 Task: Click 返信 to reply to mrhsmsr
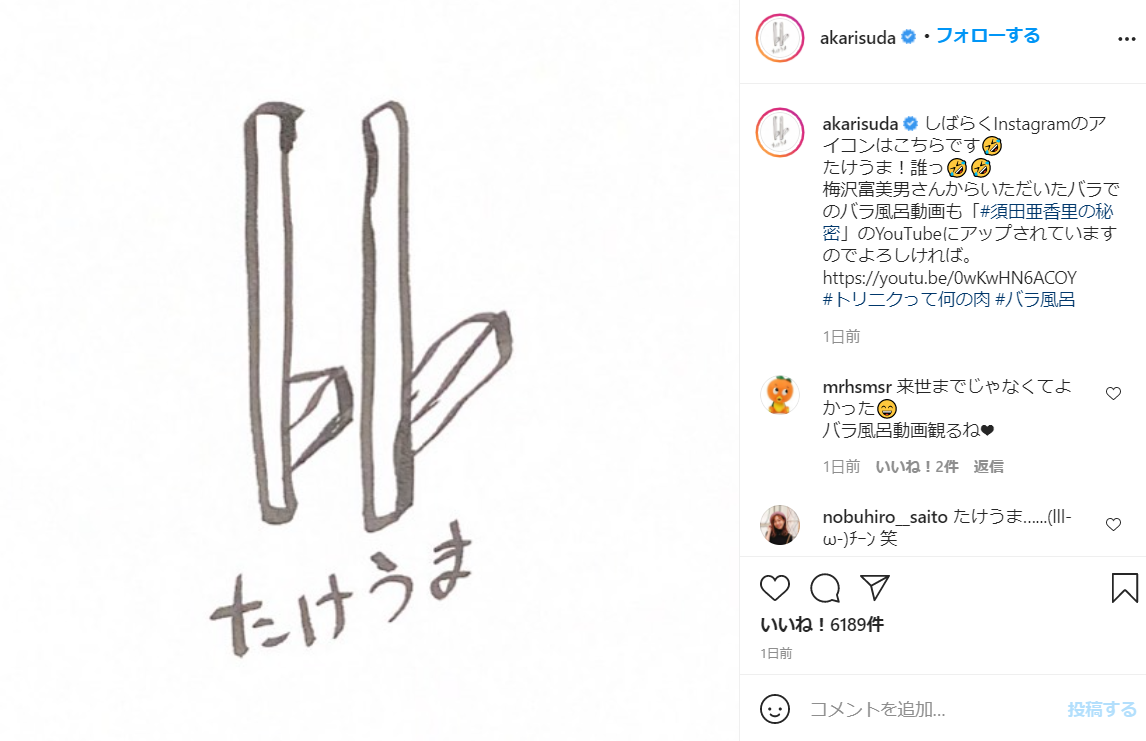pyautogui.click(x=988, y=466)
